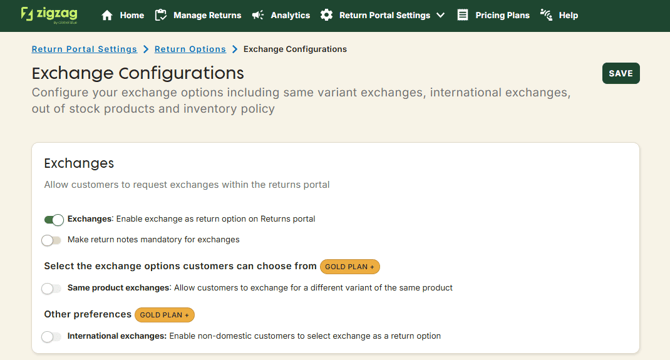The image size is (670, 360).
Task: Select Return Portal Settings menu label
Action: (385, 15)
